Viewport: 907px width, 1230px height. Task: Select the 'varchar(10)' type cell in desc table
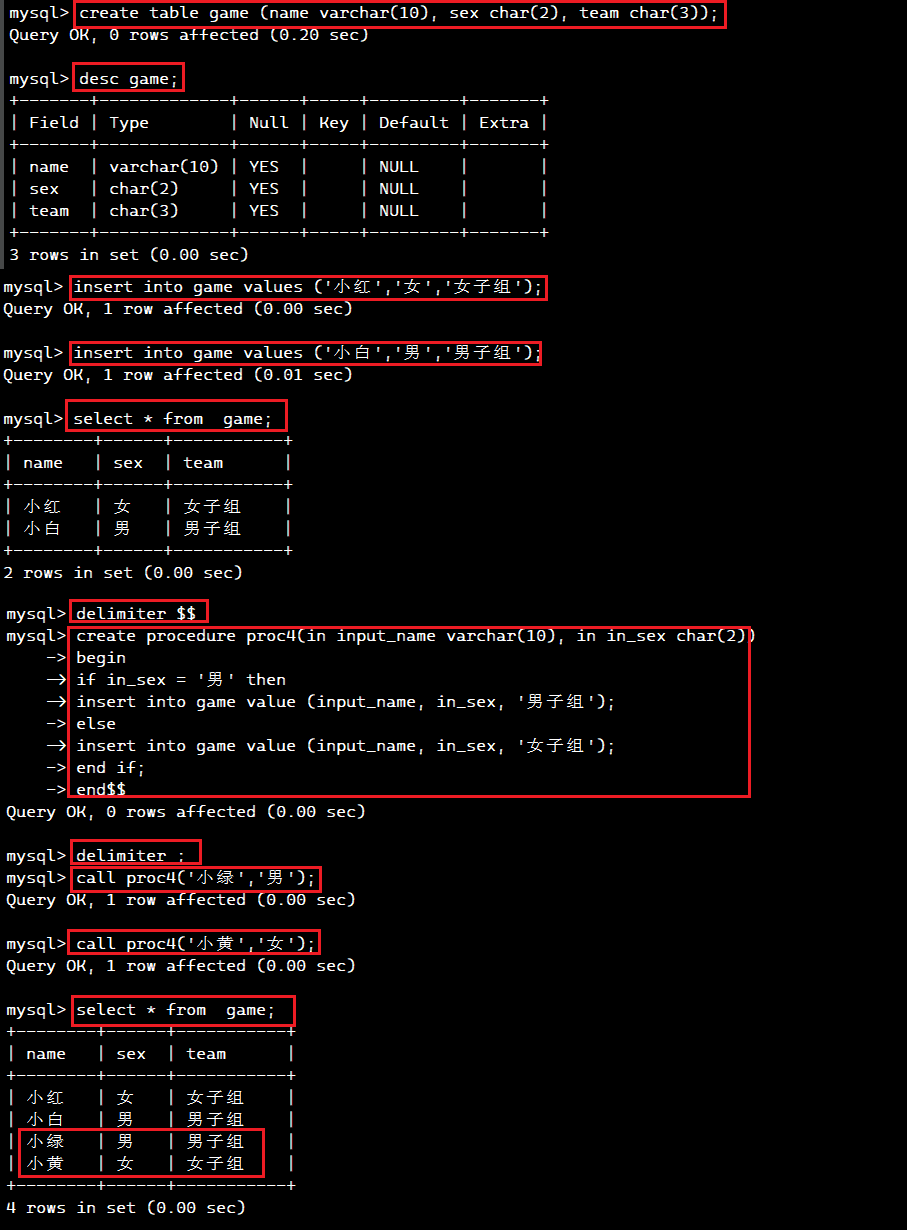coord(163,167)
